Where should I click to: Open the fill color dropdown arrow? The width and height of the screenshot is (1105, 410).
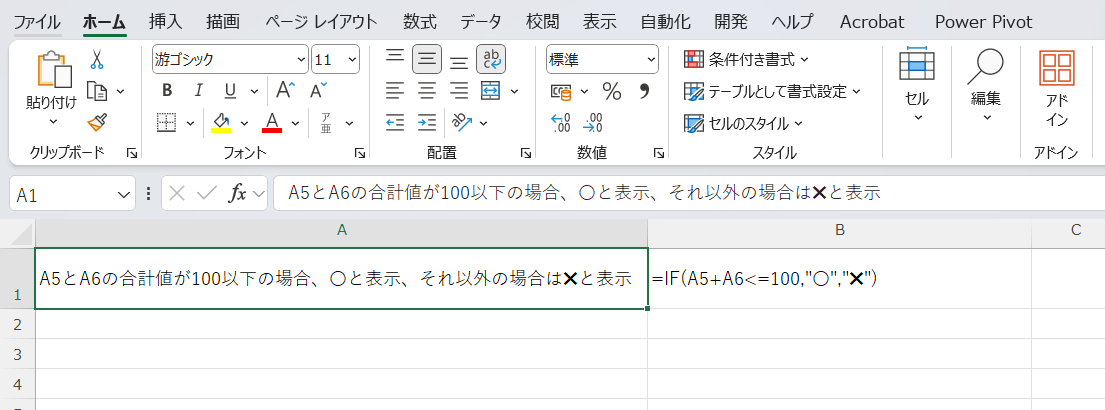[245, 123]
